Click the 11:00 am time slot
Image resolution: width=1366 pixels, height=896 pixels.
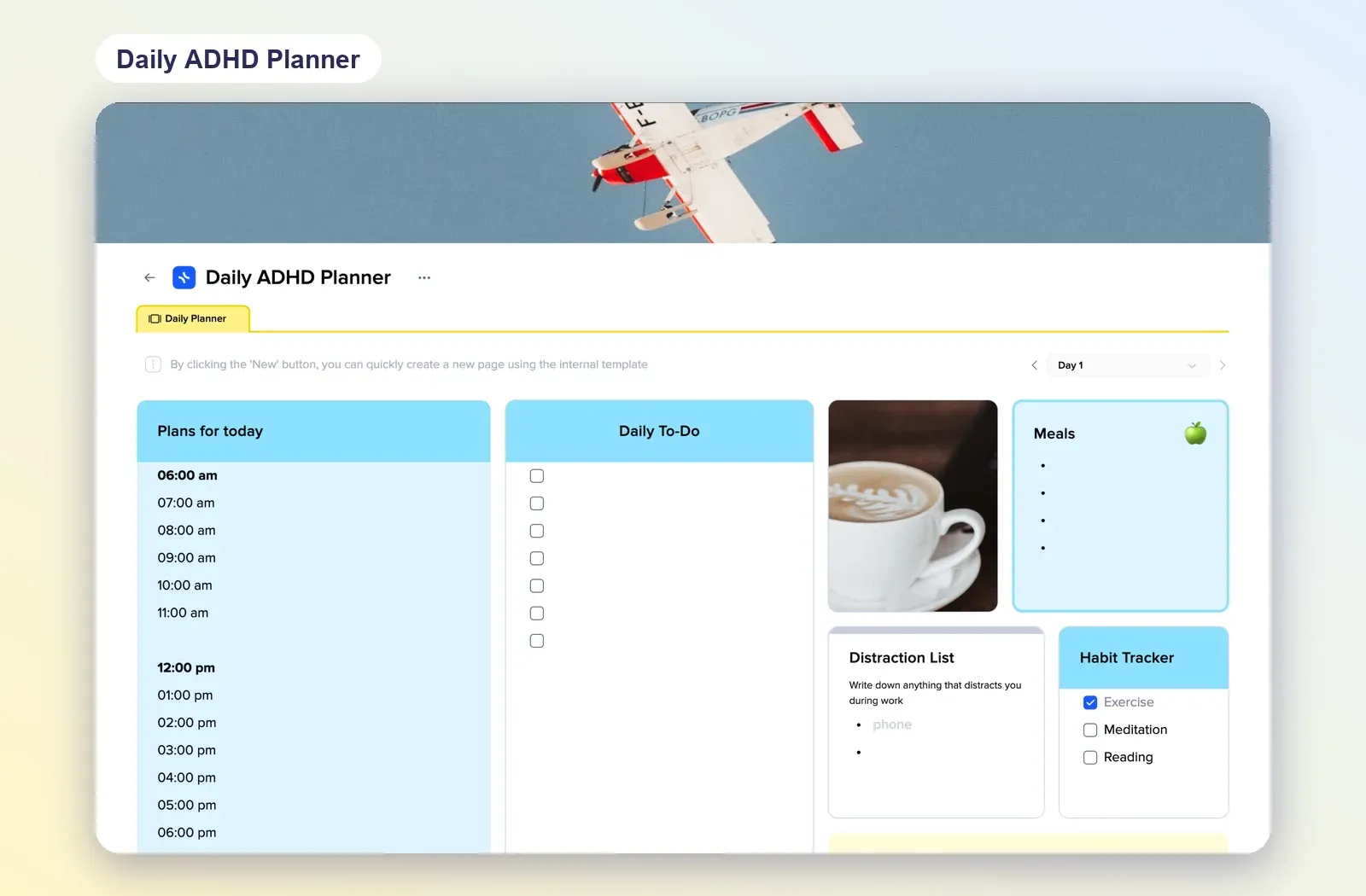183,613
